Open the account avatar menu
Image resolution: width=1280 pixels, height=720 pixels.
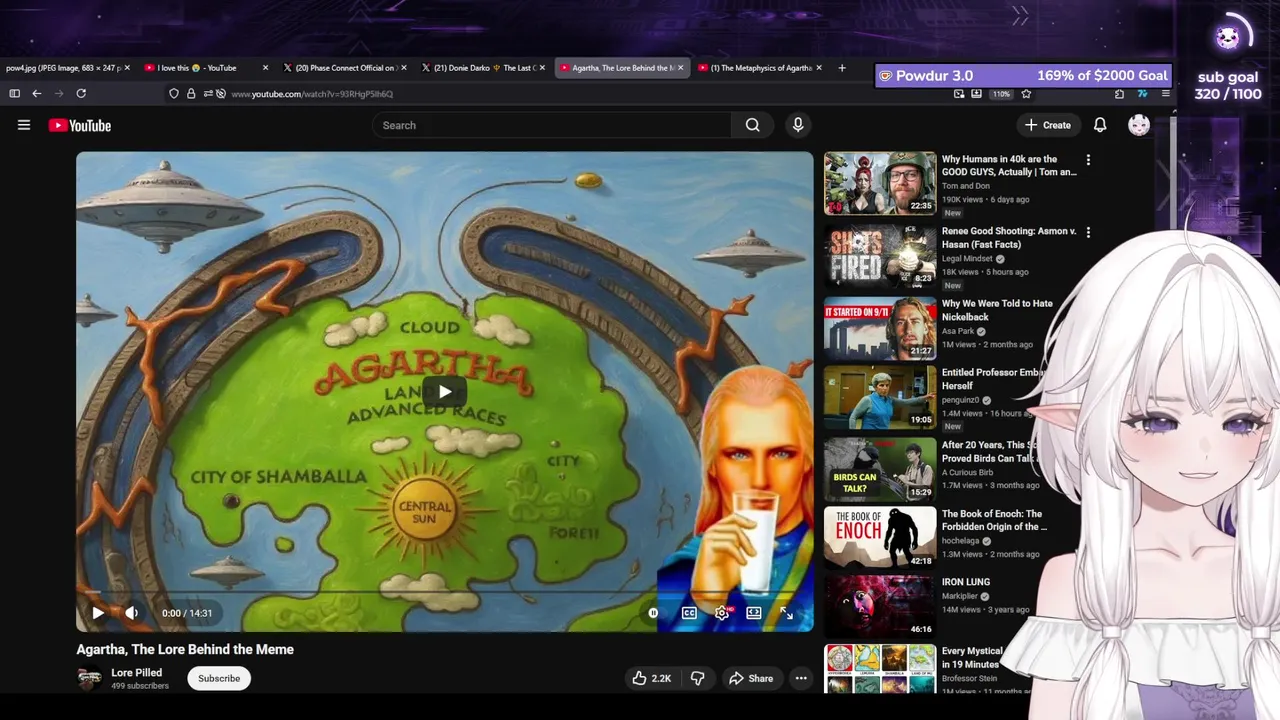pyautogui.click(x=1139, y=125)
